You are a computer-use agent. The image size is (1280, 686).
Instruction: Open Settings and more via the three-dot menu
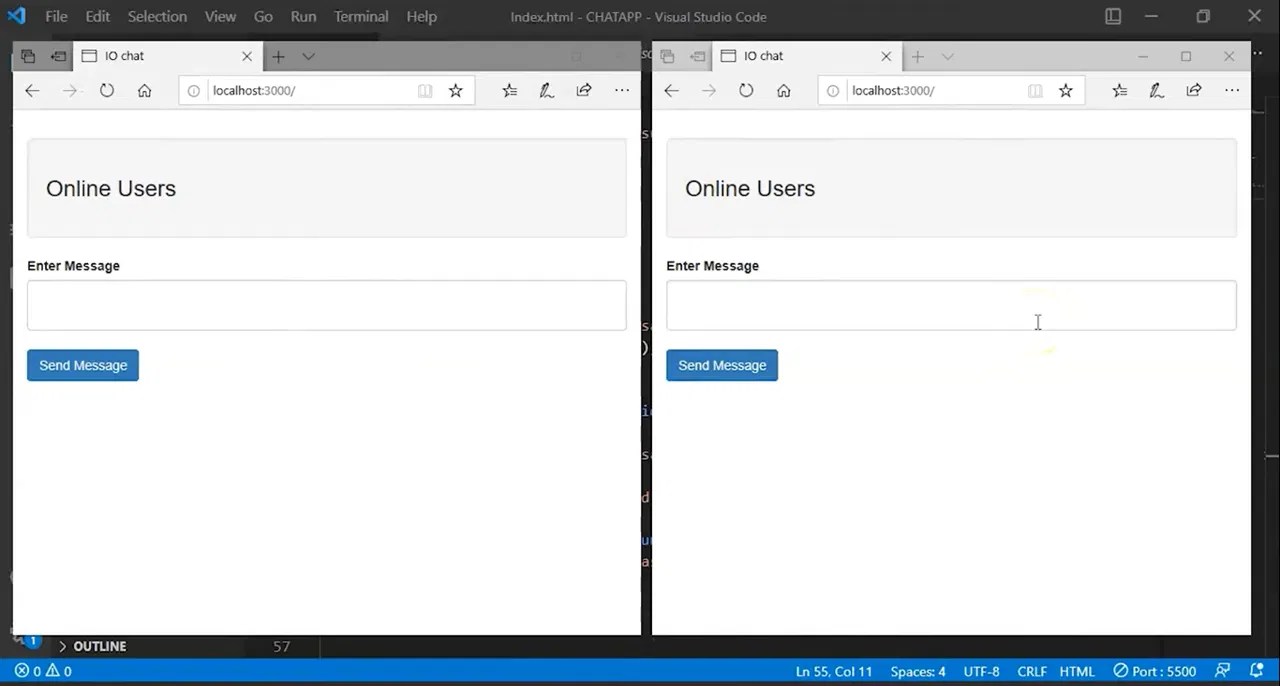click(622, 90)
